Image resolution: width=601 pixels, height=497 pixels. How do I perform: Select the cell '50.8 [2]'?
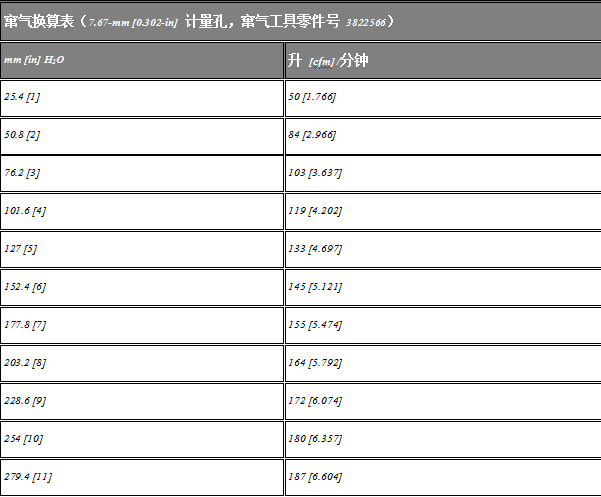(x=142, y=136)
